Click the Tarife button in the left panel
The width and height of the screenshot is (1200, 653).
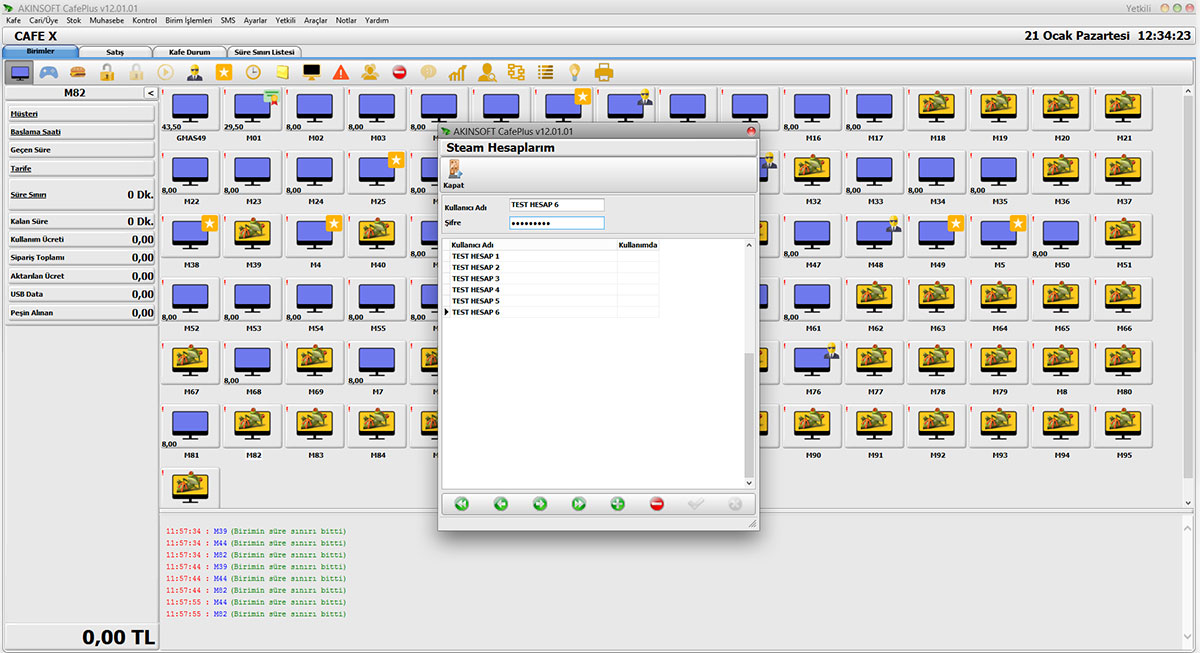pyautogui.click(x=22, y=169)
